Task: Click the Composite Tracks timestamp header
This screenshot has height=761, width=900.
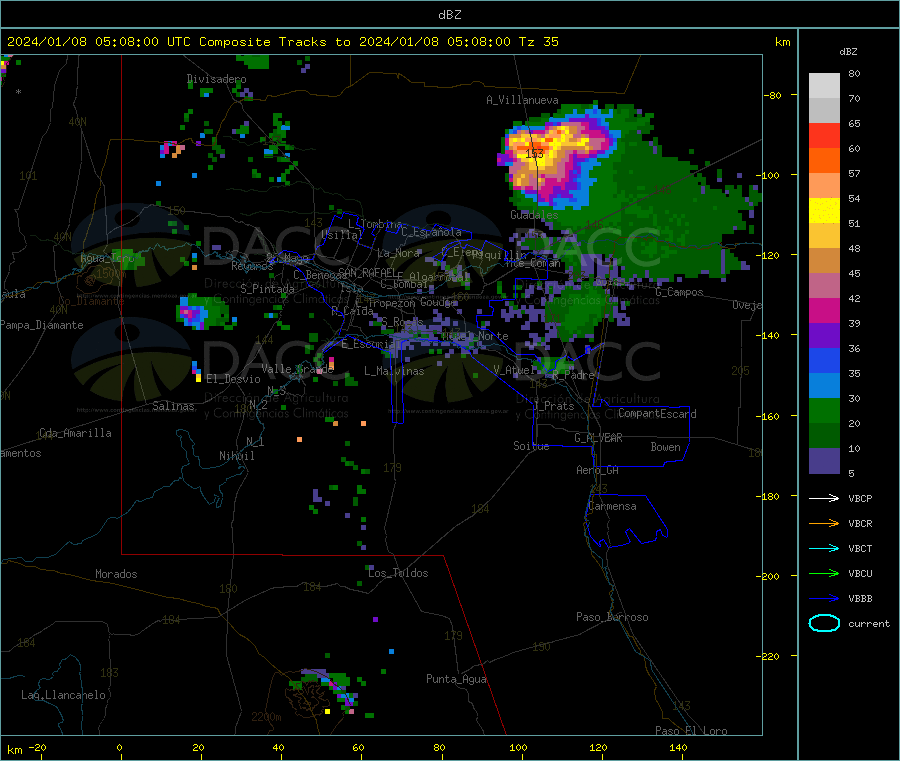Action: [282, 41]
